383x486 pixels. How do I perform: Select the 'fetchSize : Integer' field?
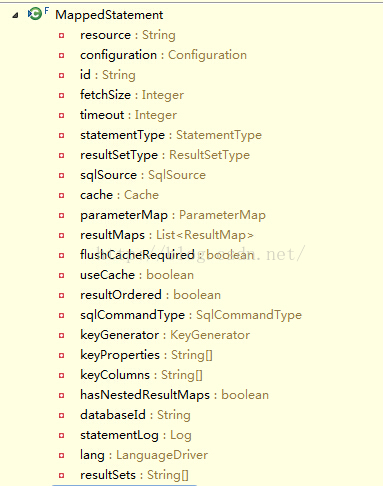132,95
